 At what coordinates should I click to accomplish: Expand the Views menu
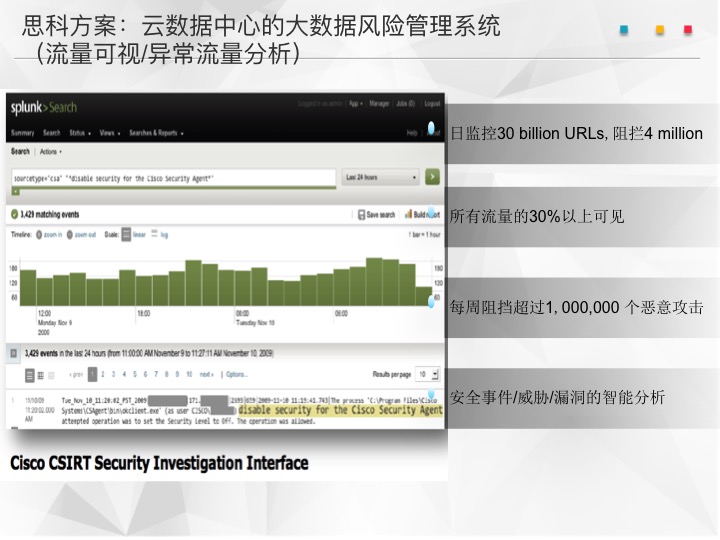pyautogui.click(x=110, y=133)
